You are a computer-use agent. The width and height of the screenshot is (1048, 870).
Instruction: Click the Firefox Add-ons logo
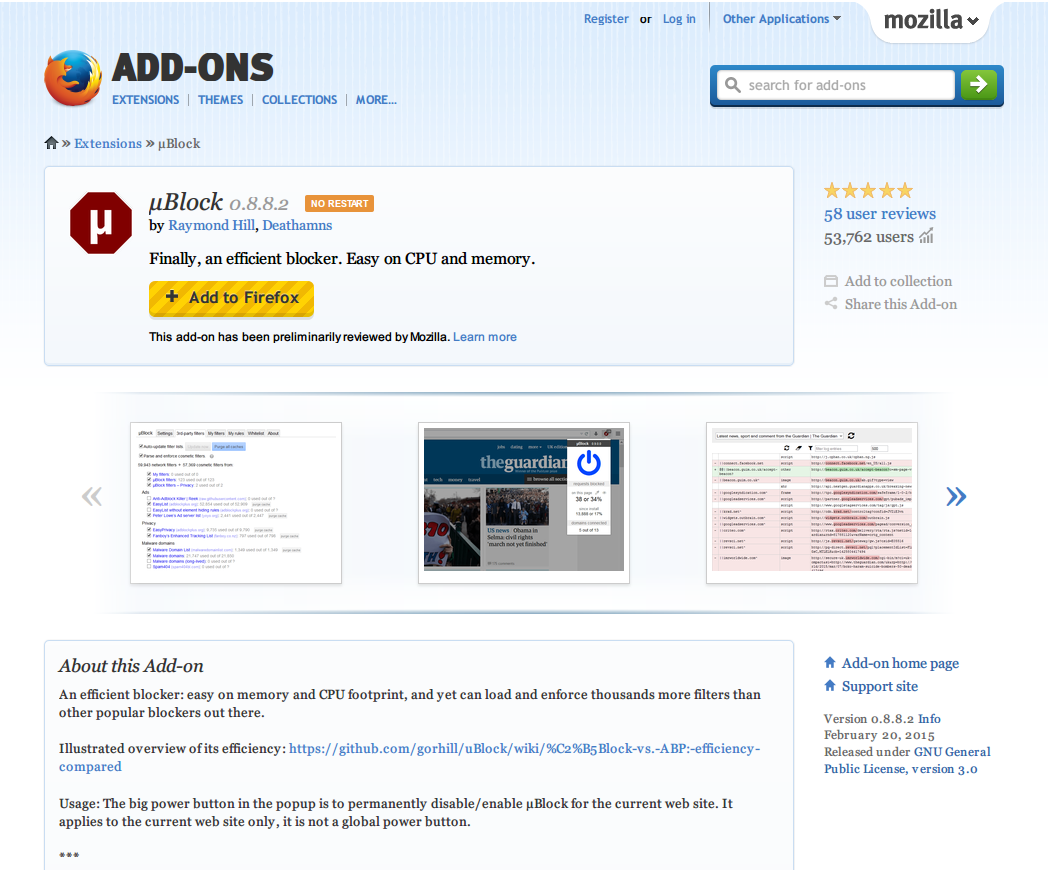pyautogui.click(x=71, y=78)
